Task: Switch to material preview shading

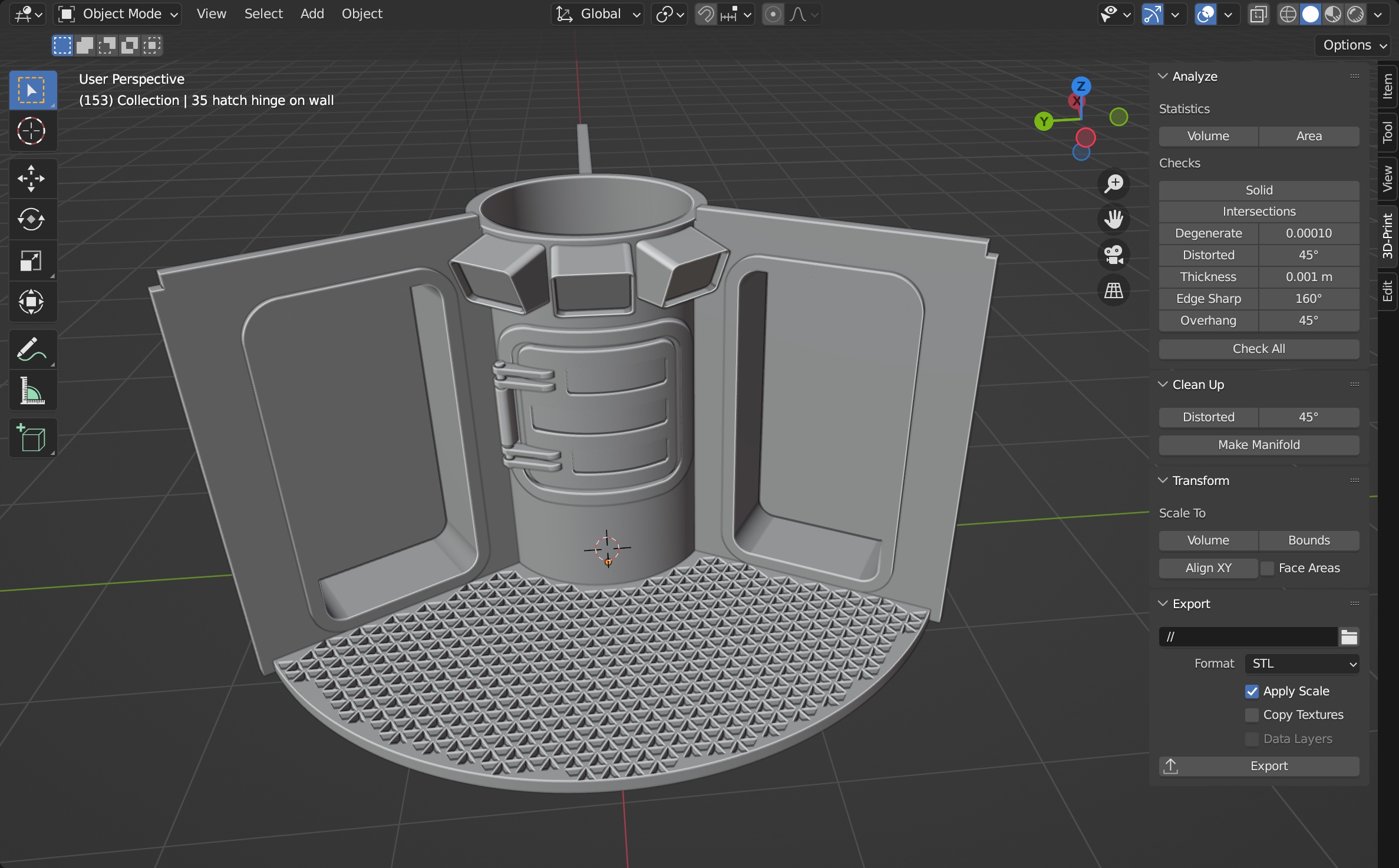Action: click(1333, 14)
